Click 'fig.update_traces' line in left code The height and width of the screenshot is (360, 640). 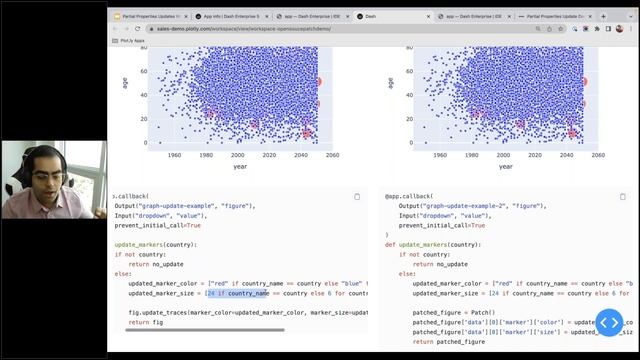248,313
